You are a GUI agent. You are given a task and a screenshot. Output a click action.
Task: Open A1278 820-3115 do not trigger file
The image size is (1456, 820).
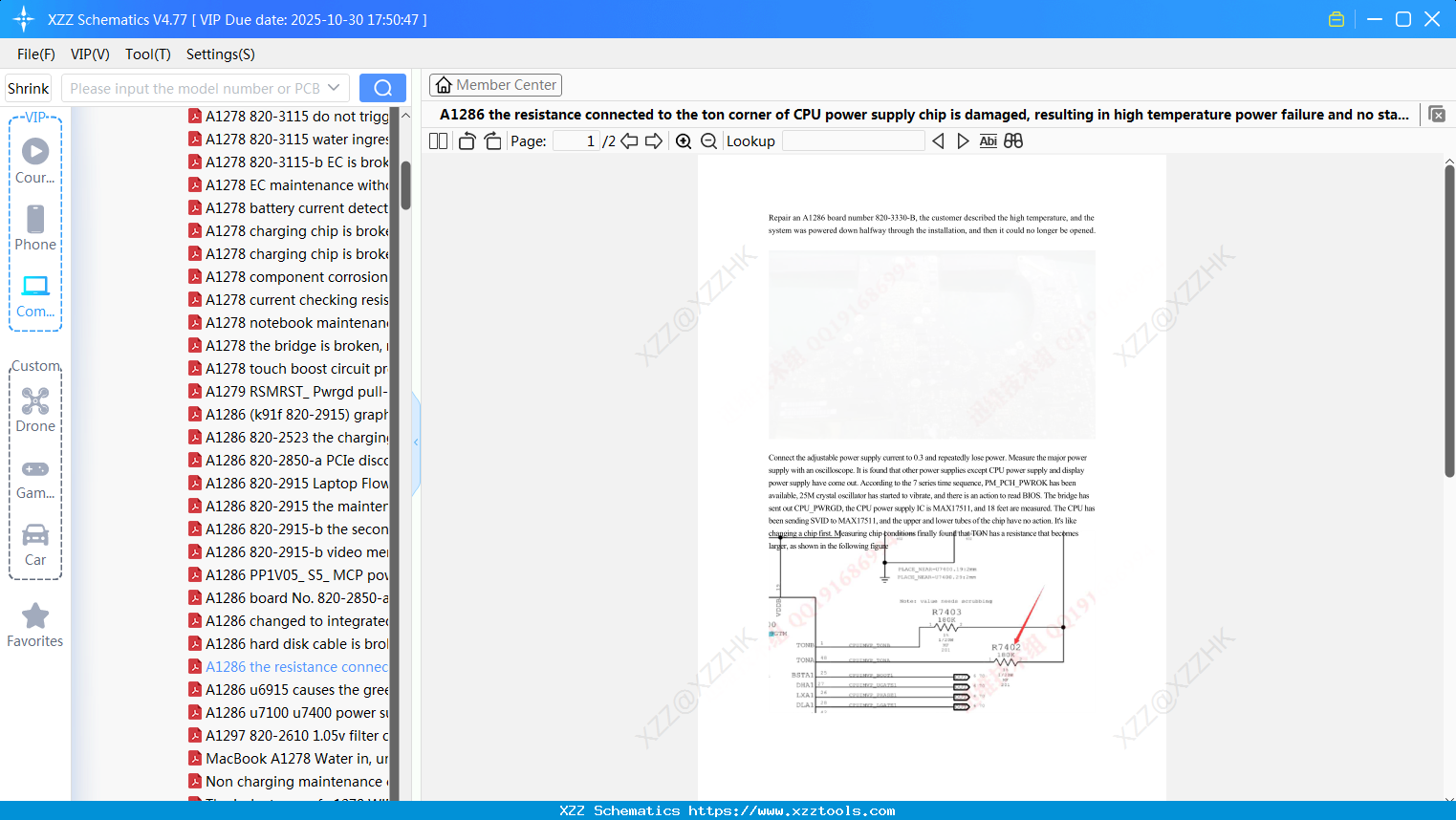click(x=289, y=117)
